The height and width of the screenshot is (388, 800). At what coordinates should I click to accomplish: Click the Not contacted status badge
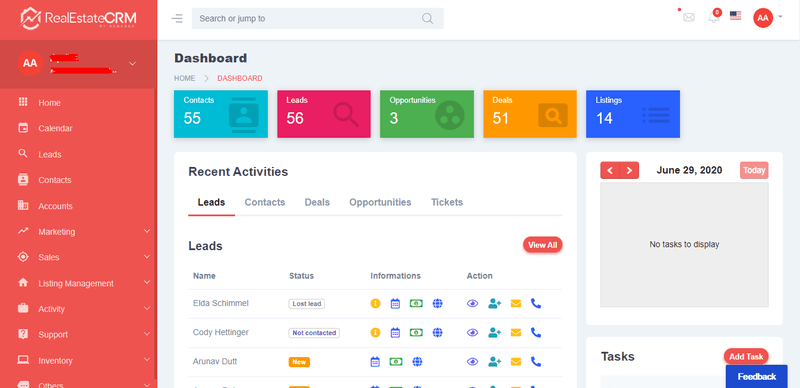pyautogui.click(x=314, y=333)
